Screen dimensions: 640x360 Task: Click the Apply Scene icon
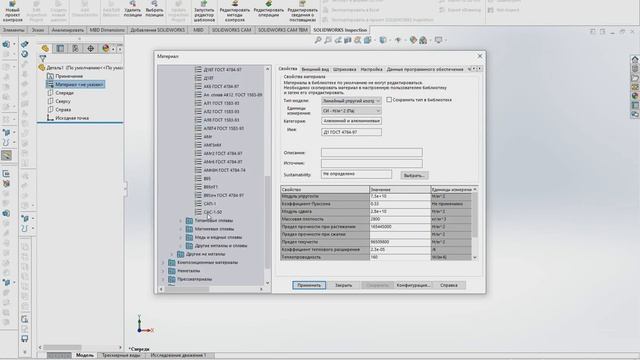[x=423, y=40]
